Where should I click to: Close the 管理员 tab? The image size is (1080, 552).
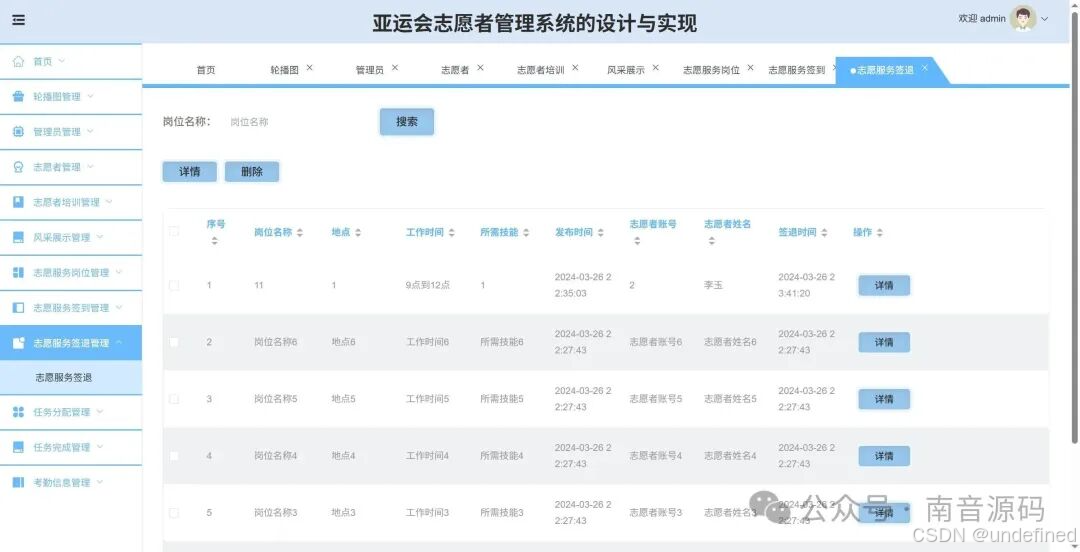click(x=395, y=68)
